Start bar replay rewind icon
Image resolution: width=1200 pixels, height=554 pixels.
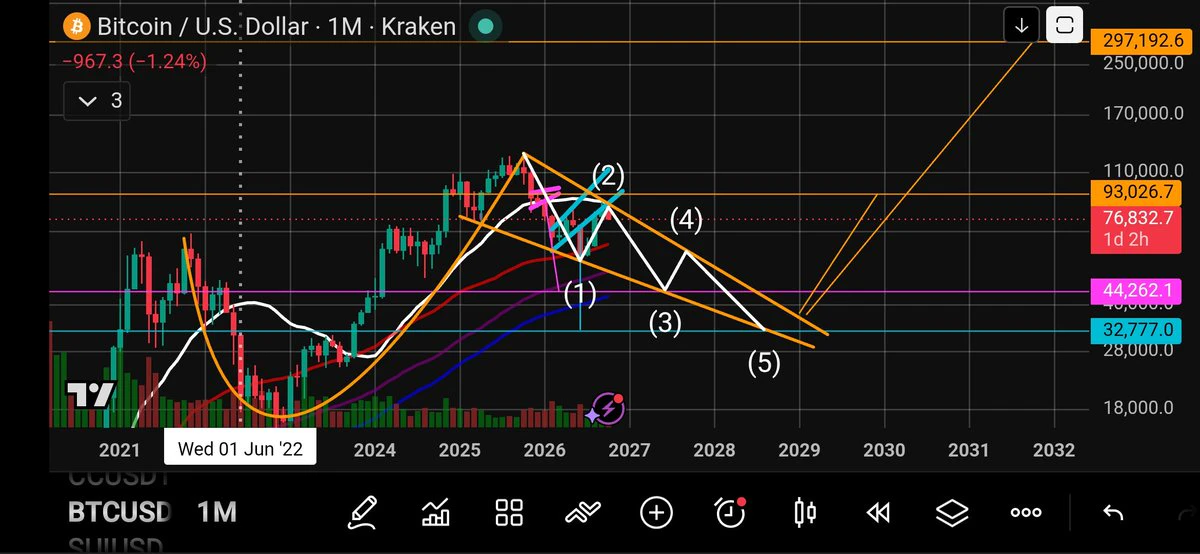[878, 513]
